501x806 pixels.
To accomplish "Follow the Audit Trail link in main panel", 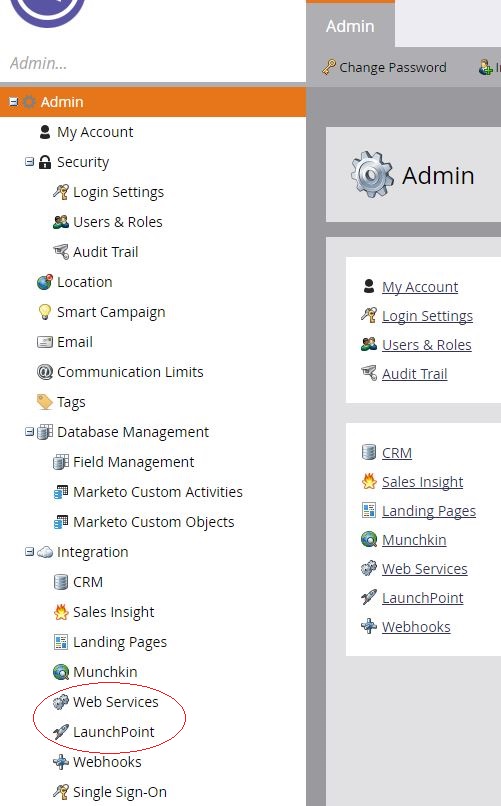I will coord(414,374).
